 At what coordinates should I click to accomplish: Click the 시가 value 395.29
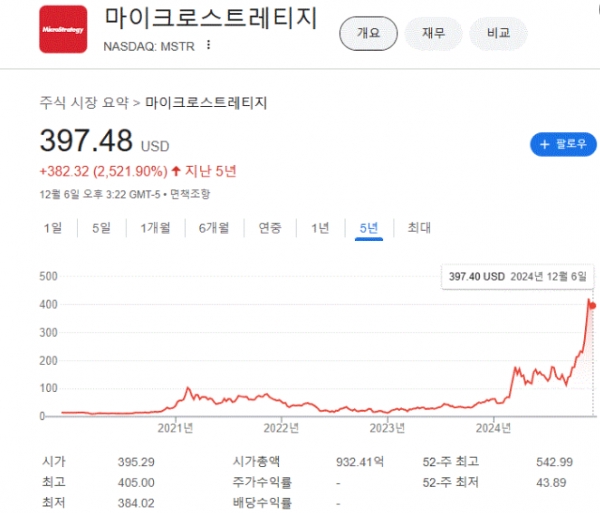point(136,462)
